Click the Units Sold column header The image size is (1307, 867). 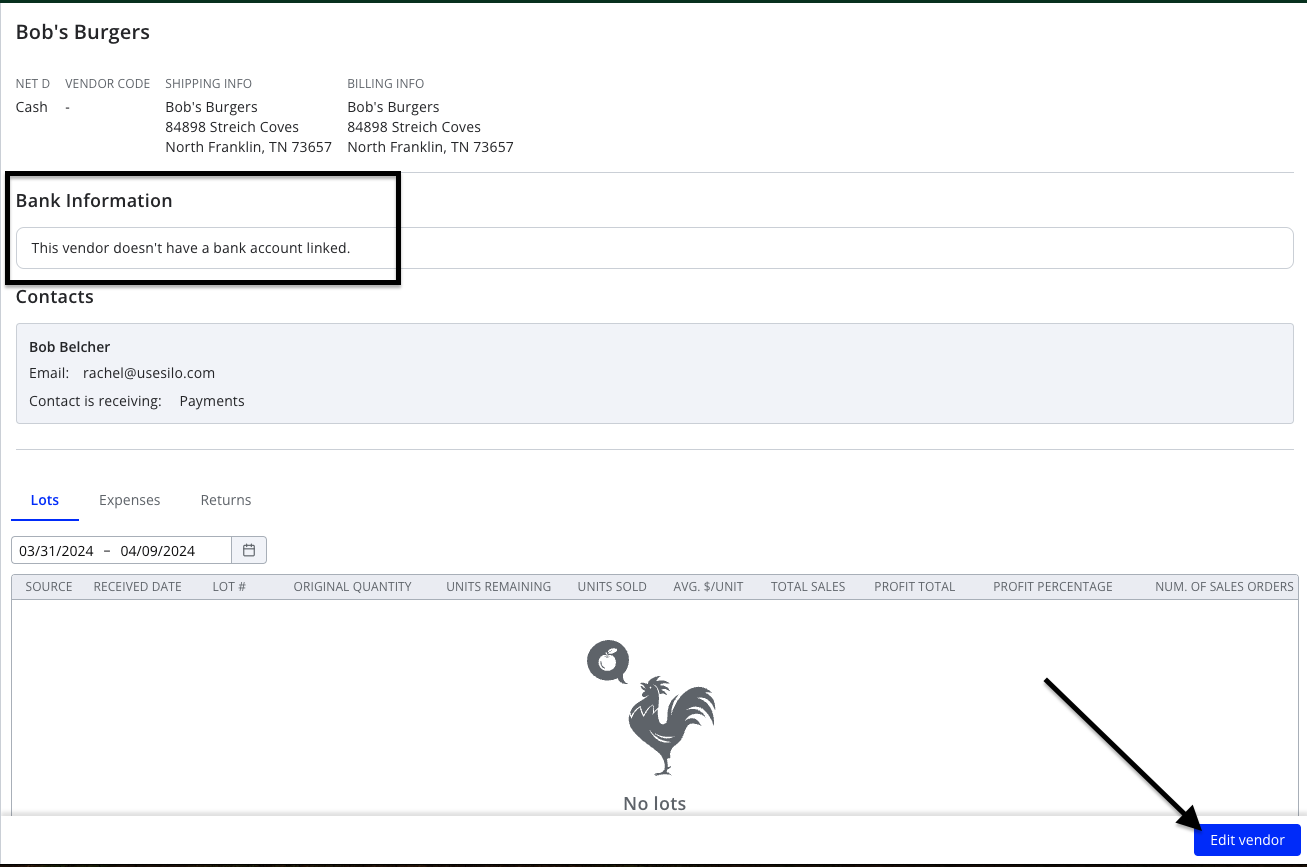click(x=612, y=587)
